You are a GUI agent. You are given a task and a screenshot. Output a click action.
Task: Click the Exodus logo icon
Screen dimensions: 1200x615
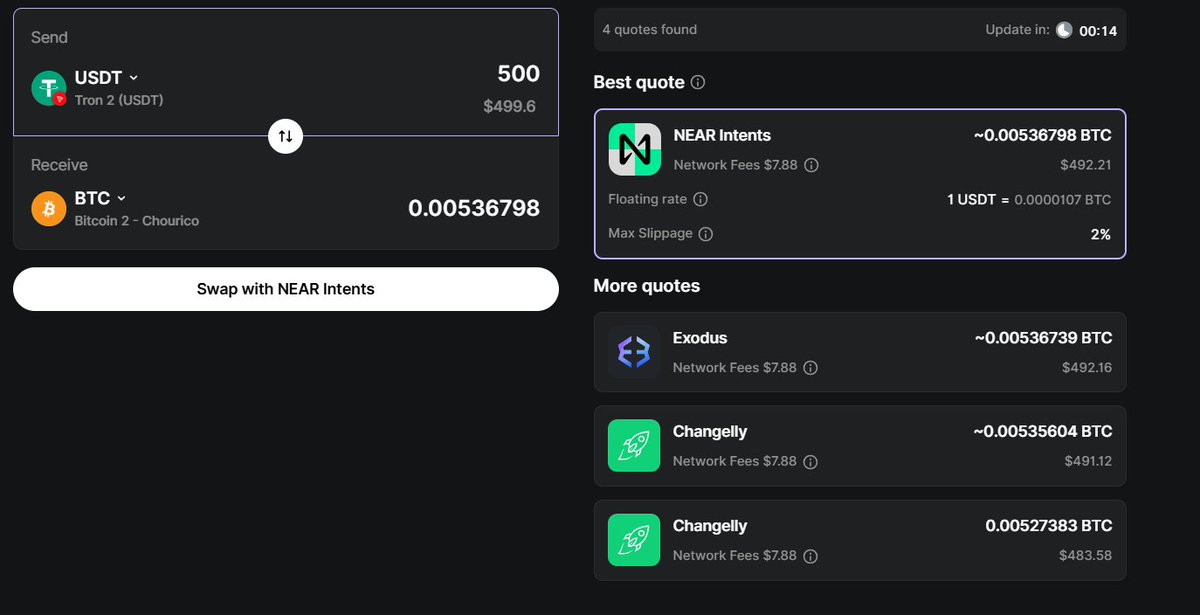634,352
